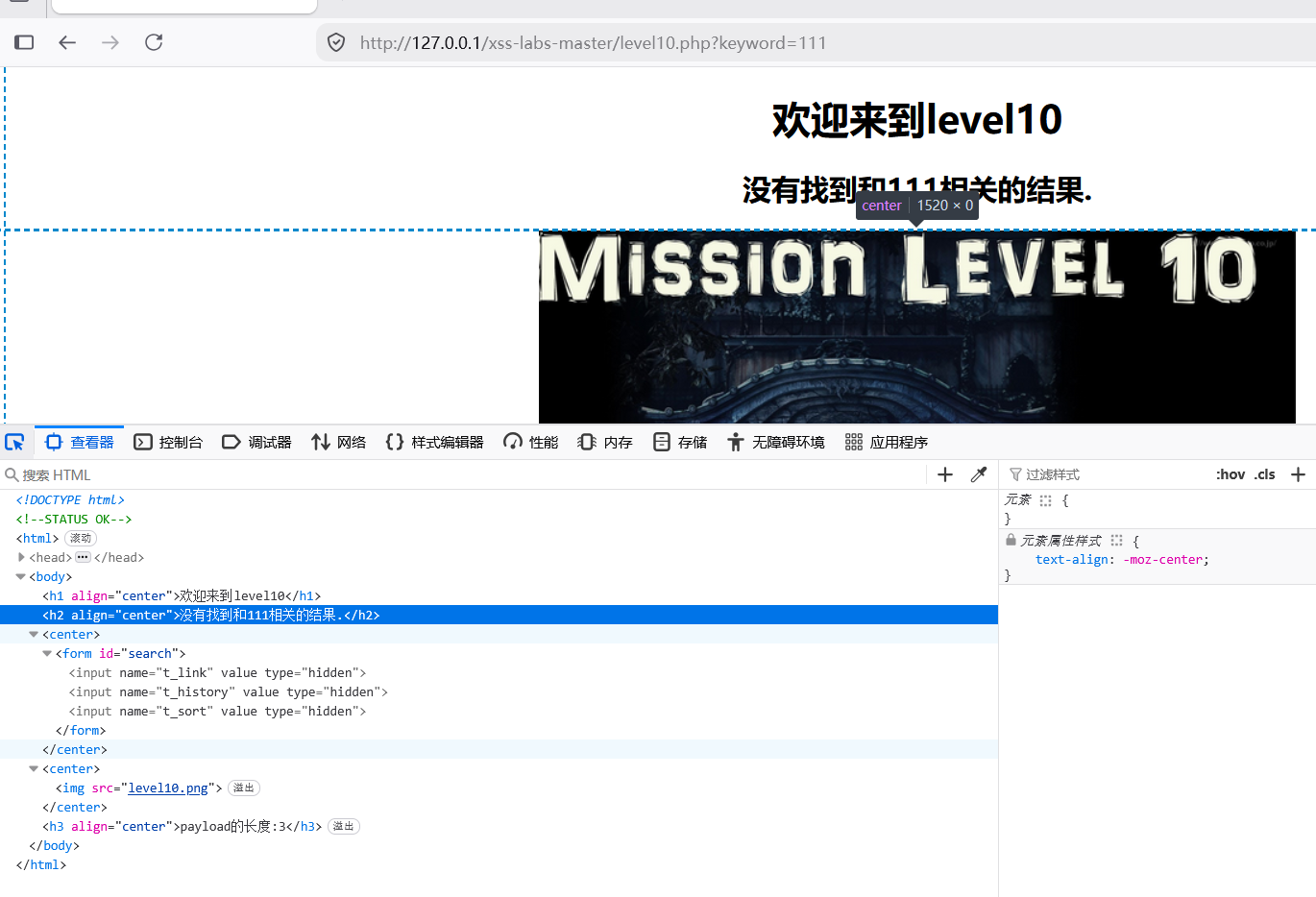Click the closing html tag line
This screenshot has width=1316, height=897.
click(41, 864)
